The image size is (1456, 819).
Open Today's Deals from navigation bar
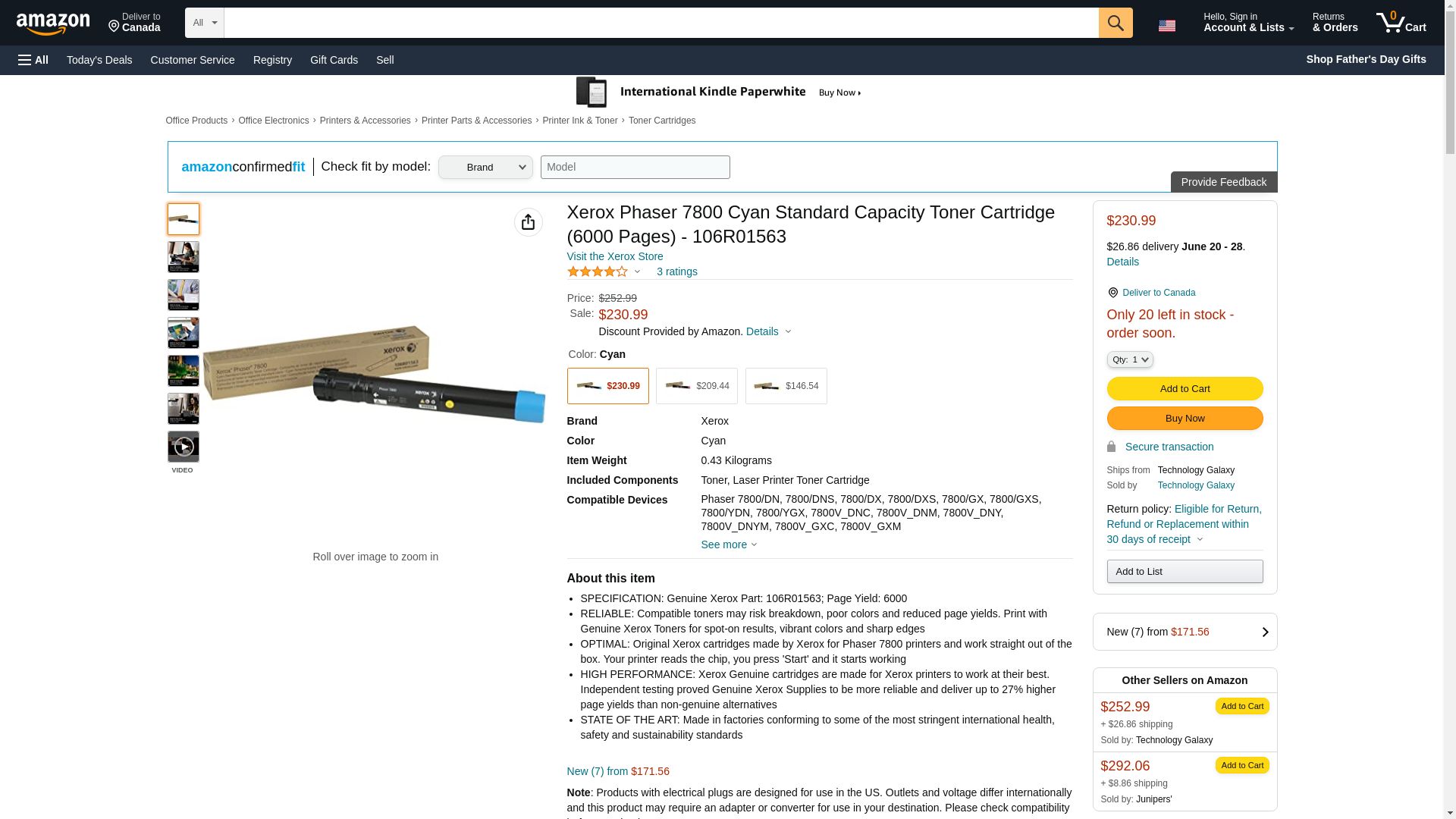point(99,60)
